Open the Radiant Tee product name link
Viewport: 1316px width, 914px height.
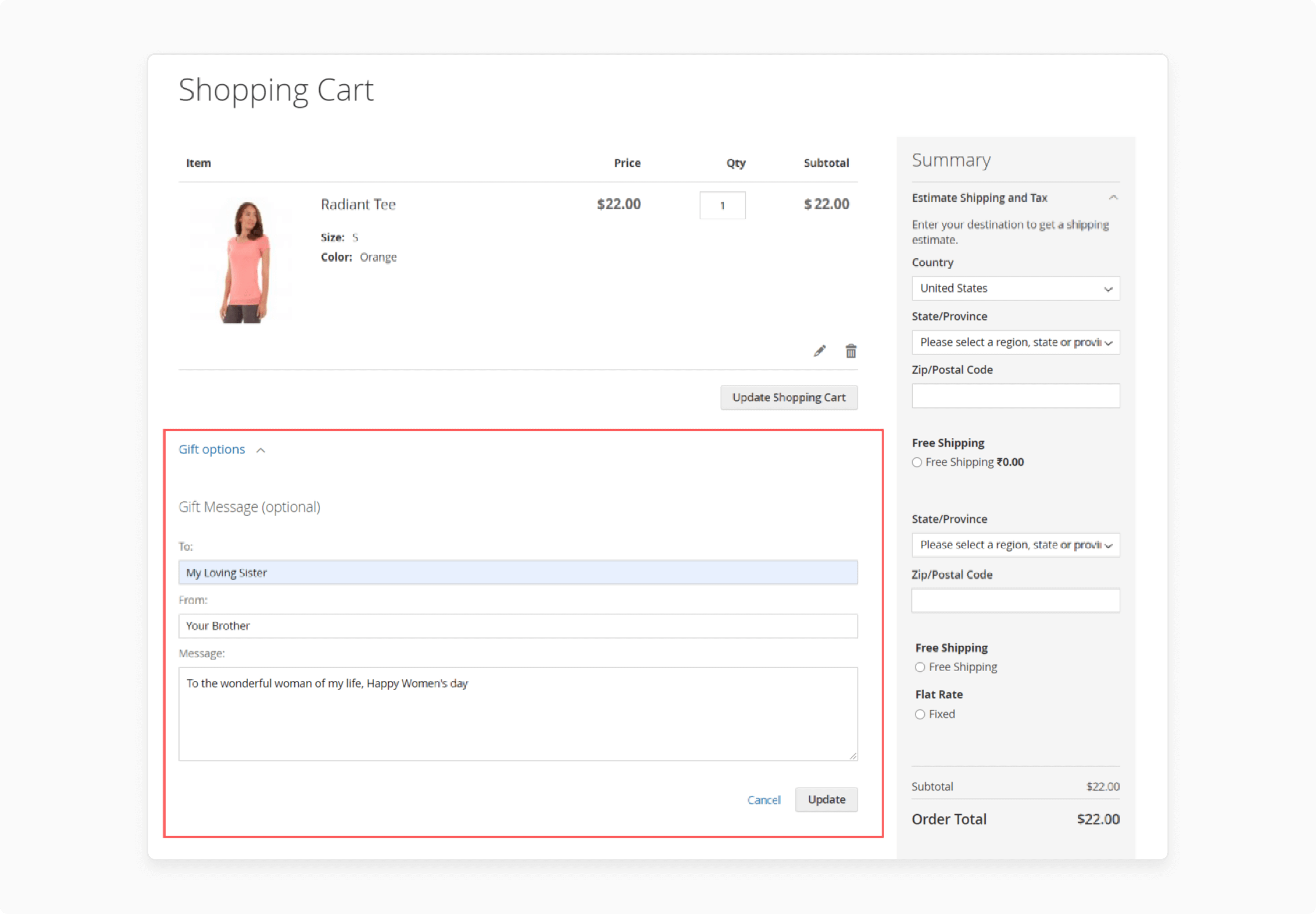(x=358, y=205)
